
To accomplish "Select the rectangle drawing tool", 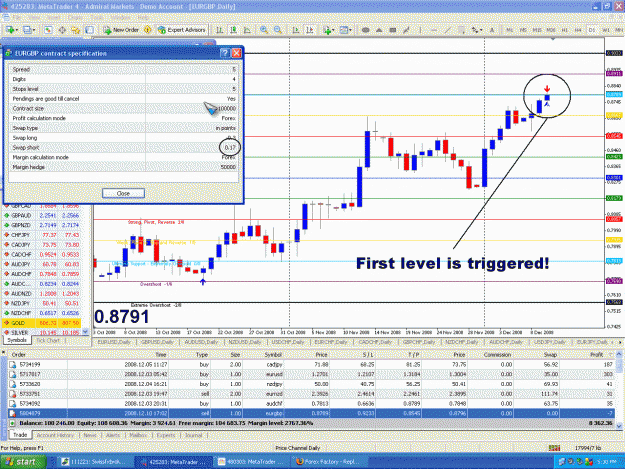I will pyautogui.click(x=393, y=30).
